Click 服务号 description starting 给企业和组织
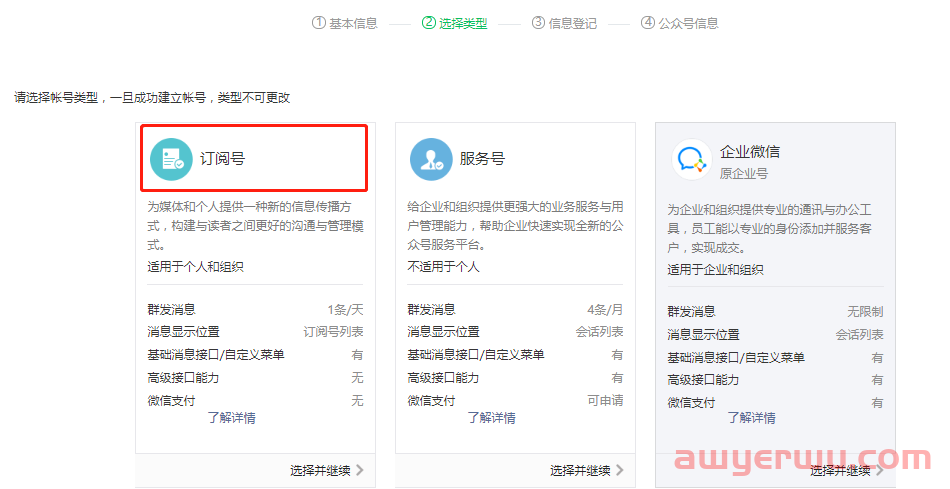The height and width of the screenshot is (489, 950). 515,225
